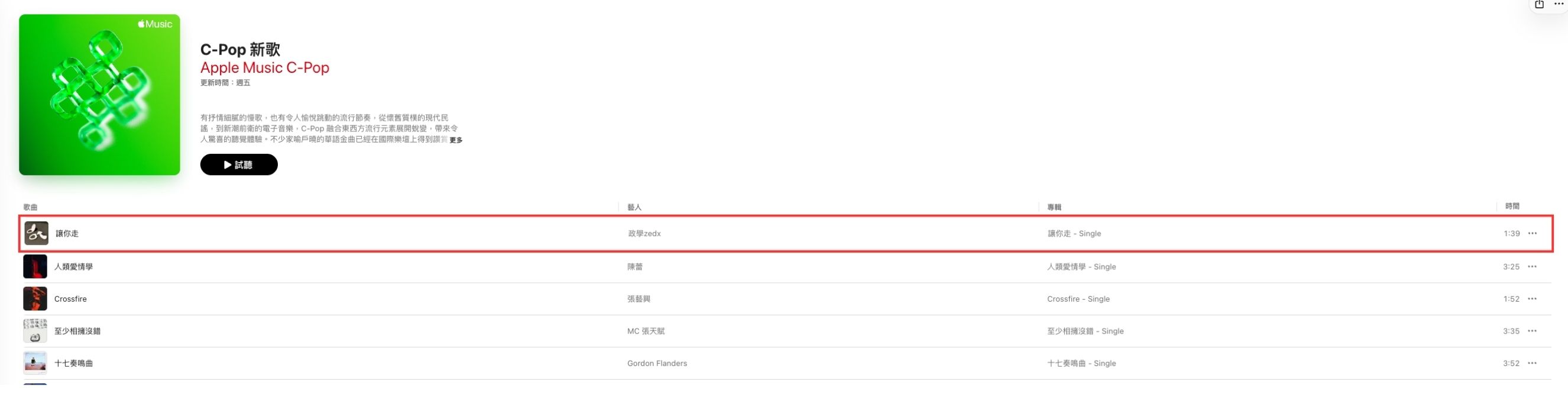The height and width of the screenshot is (414, 1568).
Task: Open the 十七奏鳴曲 - Single album link
Action: (1081, 364)
